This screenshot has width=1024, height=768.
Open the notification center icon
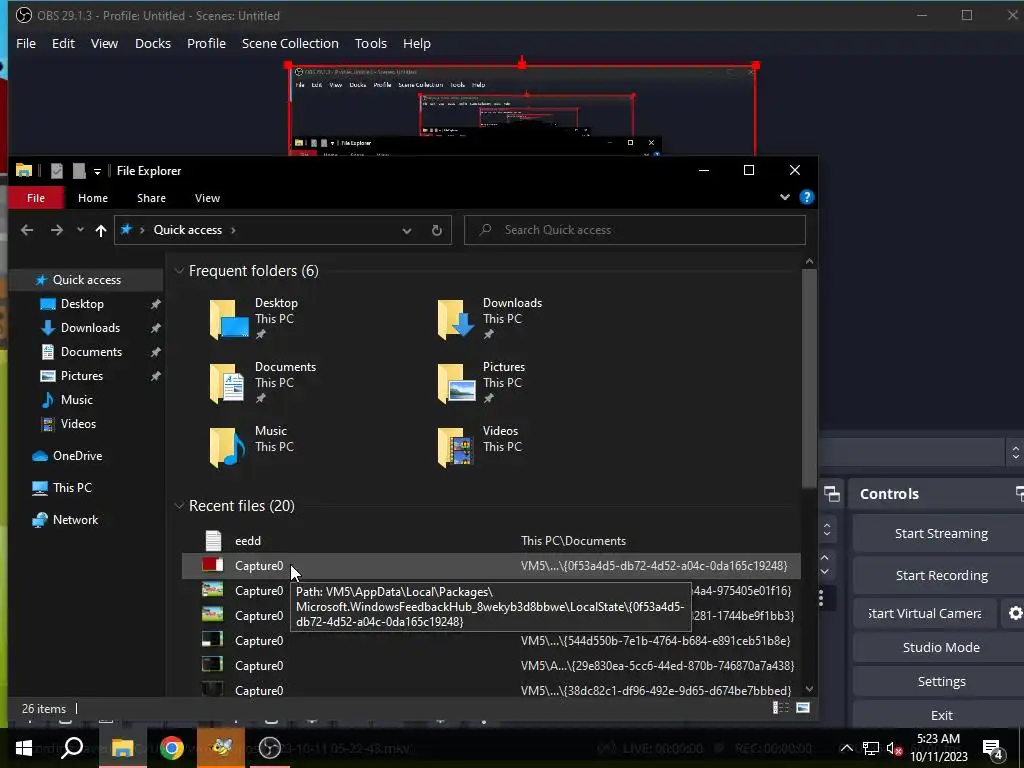(993, 749)
